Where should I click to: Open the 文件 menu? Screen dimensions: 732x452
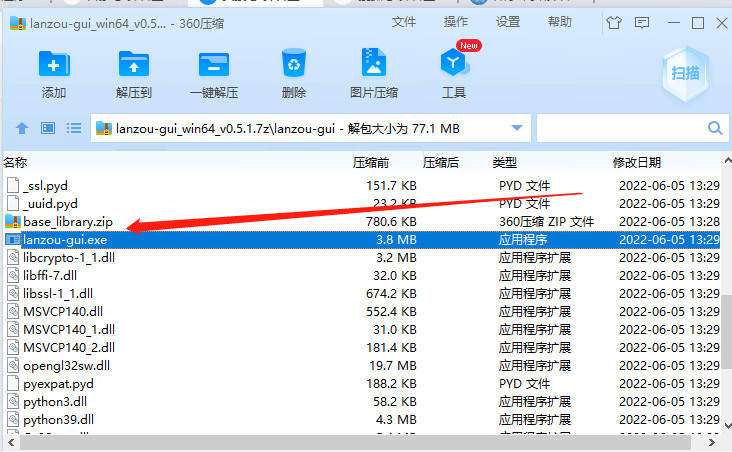pos(403,22)
